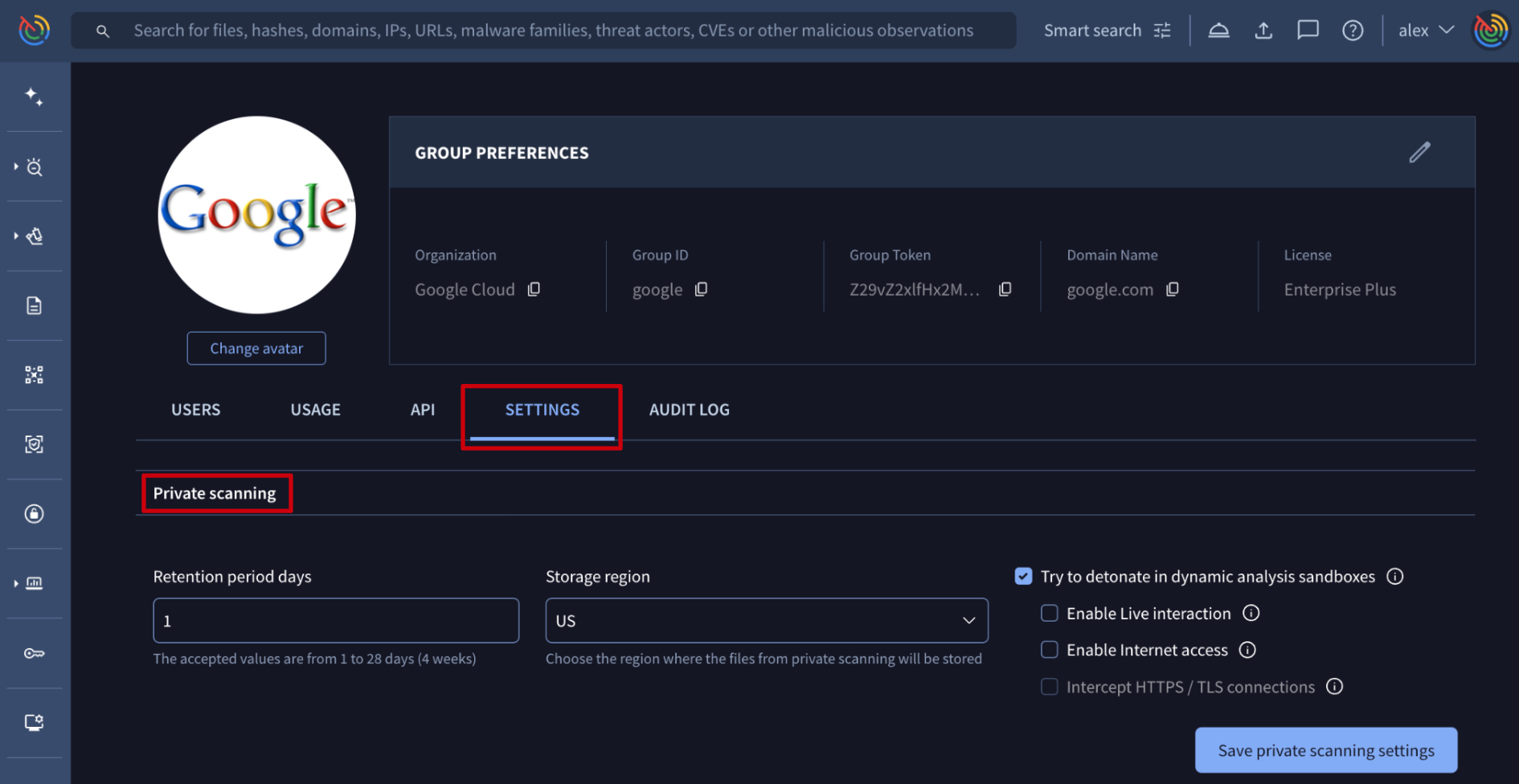Expand the bug-magnifier sidebar section arrow
The width and height of the screenshot is (1519, 784).
[16, 166]
